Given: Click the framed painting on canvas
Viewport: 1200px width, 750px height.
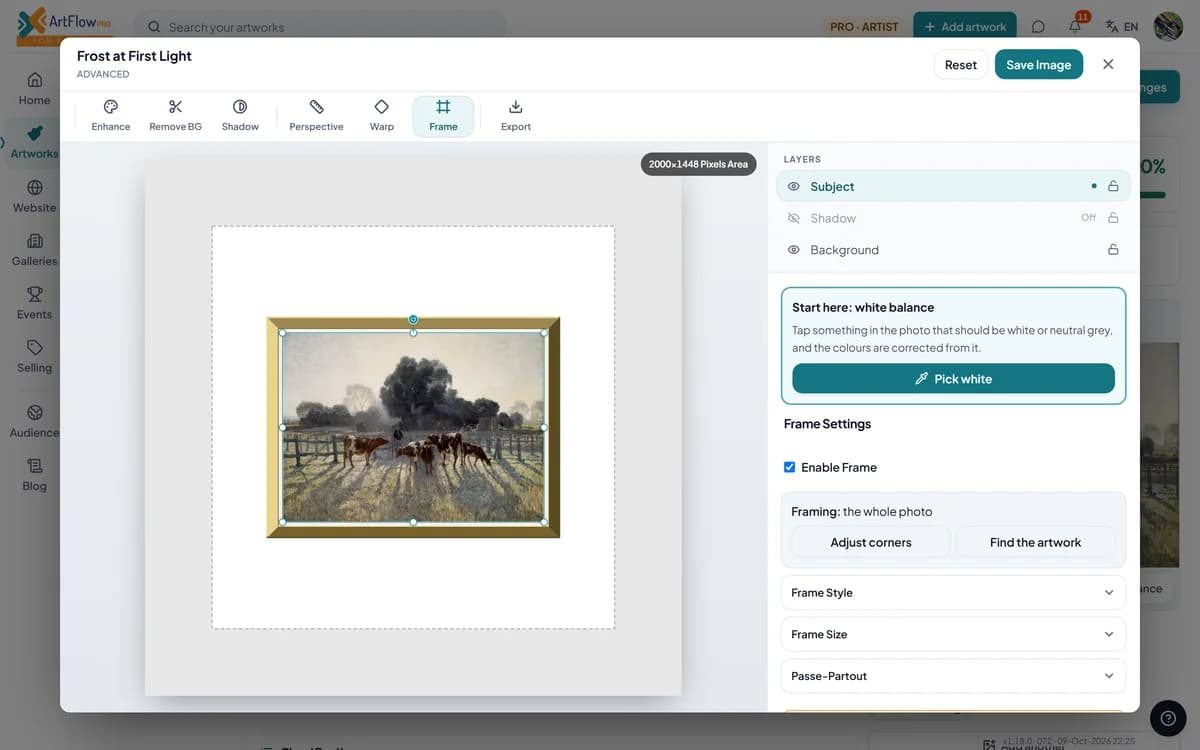Looking at the screenshot, I should pyautogui.click(x=413, y=427).
